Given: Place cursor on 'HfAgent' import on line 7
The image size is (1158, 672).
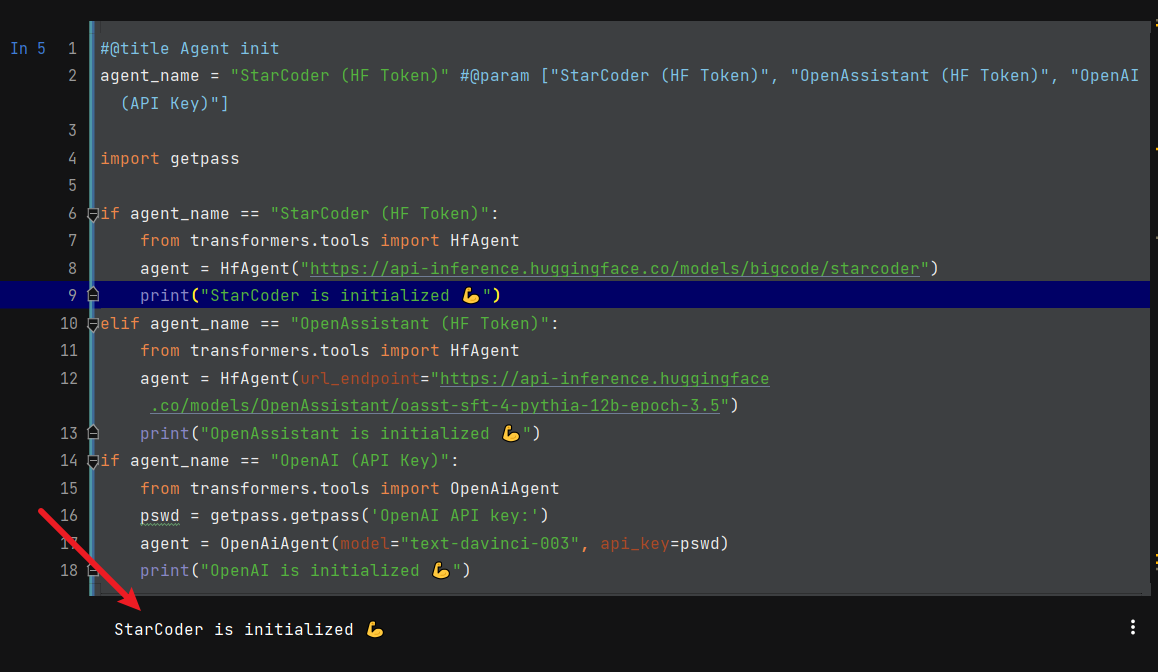Looking at the screenshot, I should (x=484, y=241).
